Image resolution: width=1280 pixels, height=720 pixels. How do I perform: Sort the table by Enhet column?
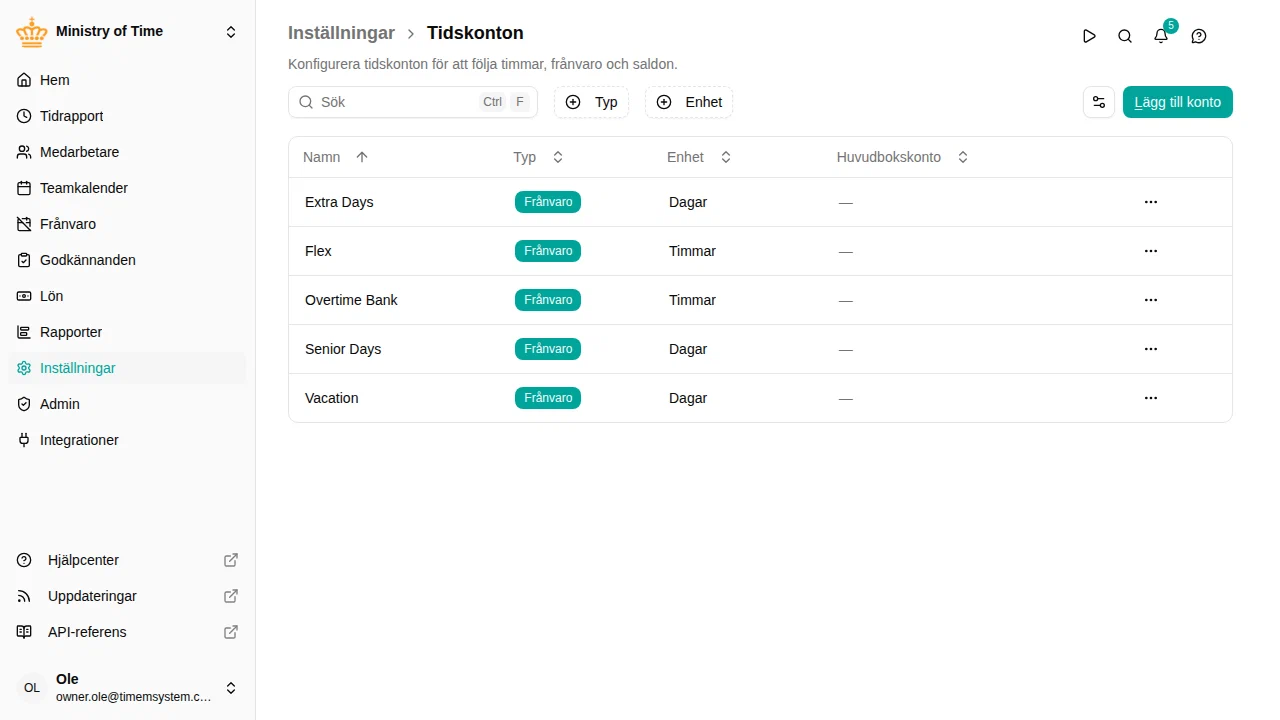[x=699, y=157]
